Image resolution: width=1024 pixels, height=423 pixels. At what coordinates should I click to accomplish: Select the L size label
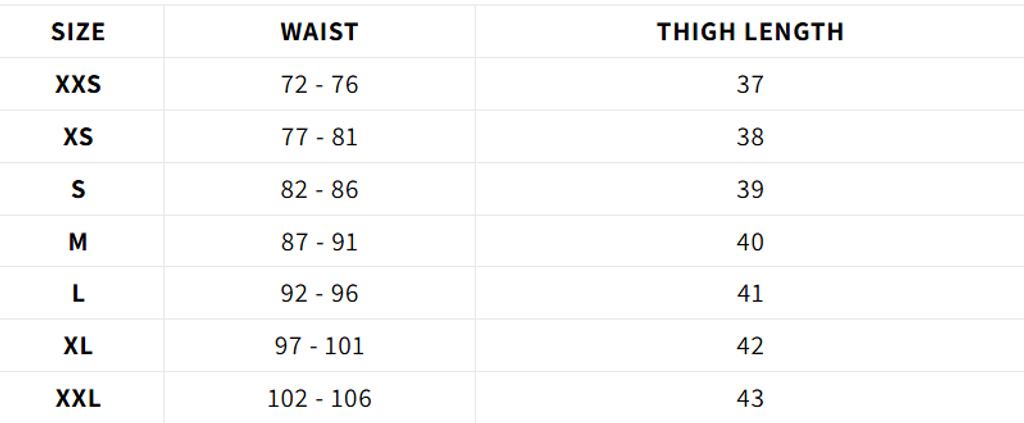(78, 294)
